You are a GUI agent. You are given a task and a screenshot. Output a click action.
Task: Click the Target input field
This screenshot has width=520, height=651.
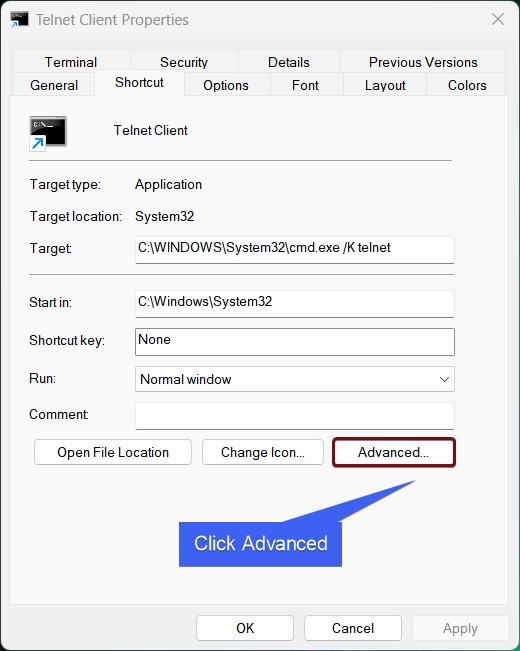(294, 250)
